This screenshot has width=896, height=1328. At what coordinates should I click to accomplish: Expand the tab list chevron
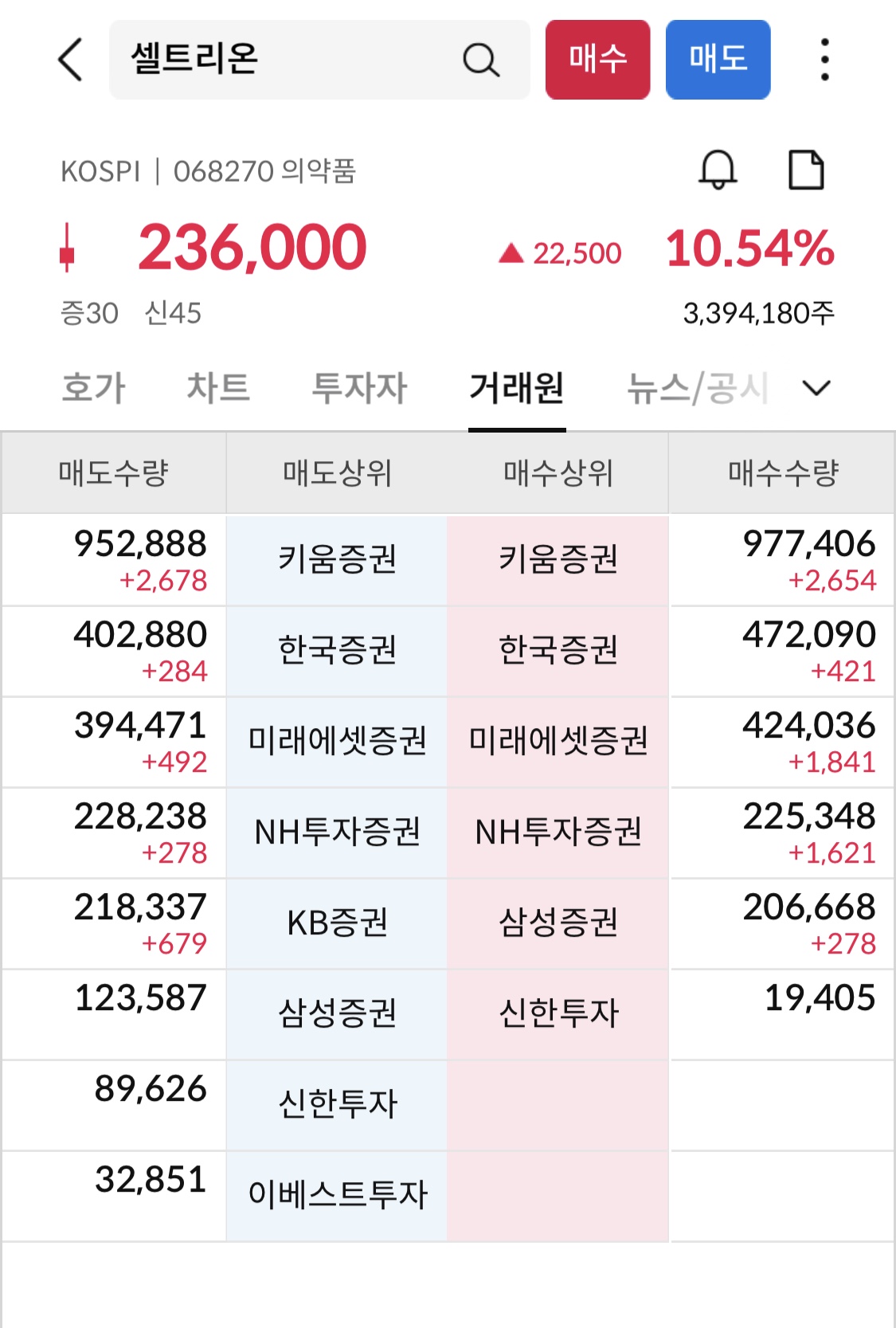tap(816, 388)
